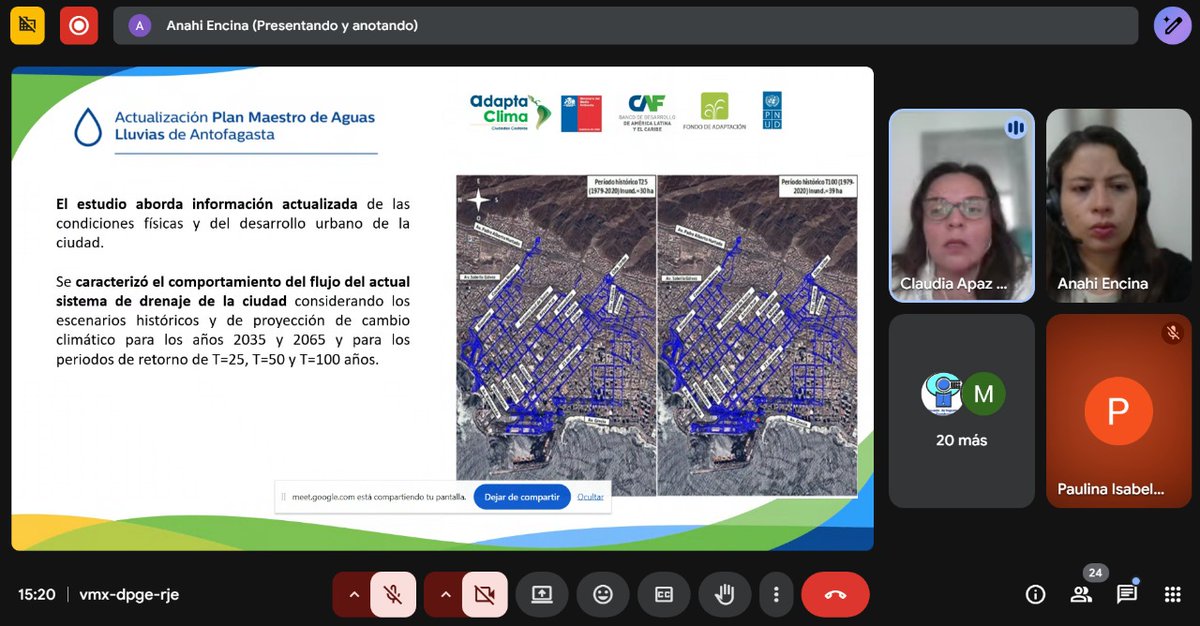Image resolution: width=1200 pixels, height=626 pixels.
Task: Show the participants list
Action: tap(1081, 594)
